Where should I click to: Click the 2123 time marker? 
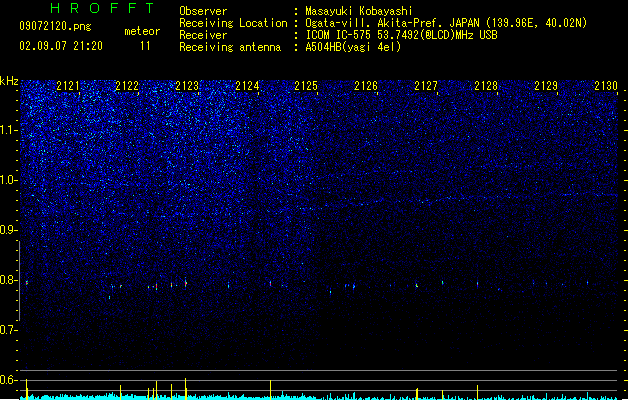coord(187,86)
